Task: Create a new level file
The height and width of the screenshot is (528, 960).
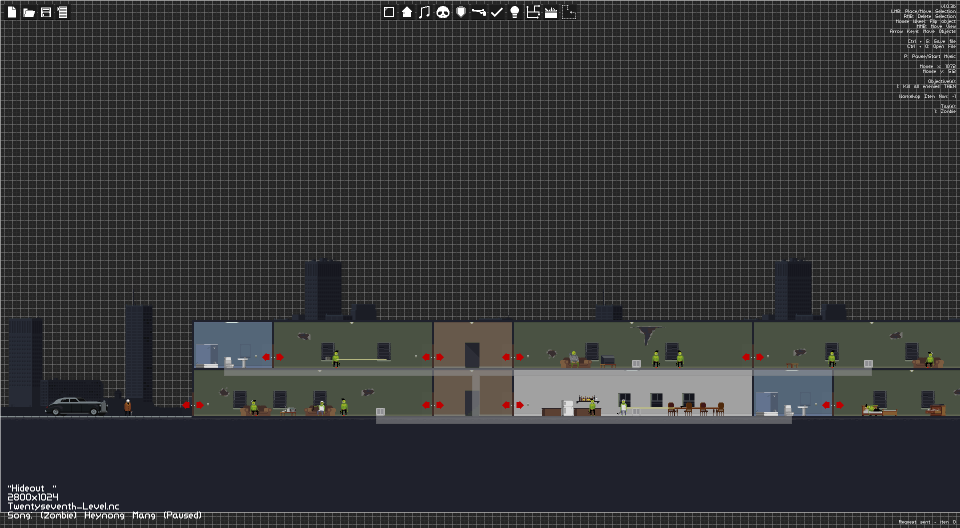Action: pyautogui.click(x=12, y=12)
